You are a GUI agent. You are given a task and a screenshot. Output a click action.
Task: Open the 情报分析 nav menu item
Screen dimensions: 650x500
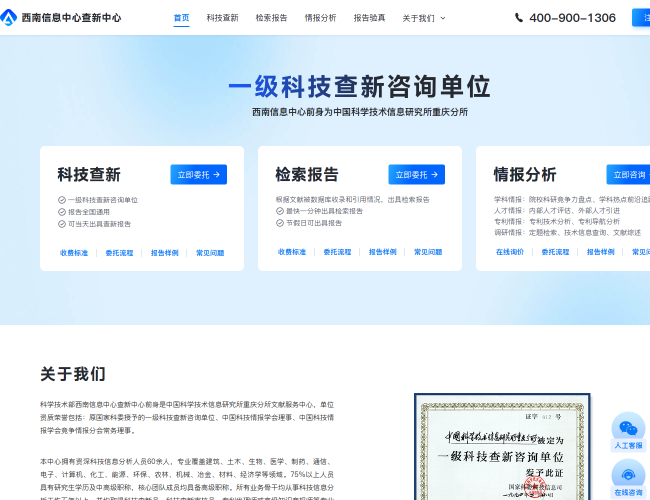[x=320, y=18]
